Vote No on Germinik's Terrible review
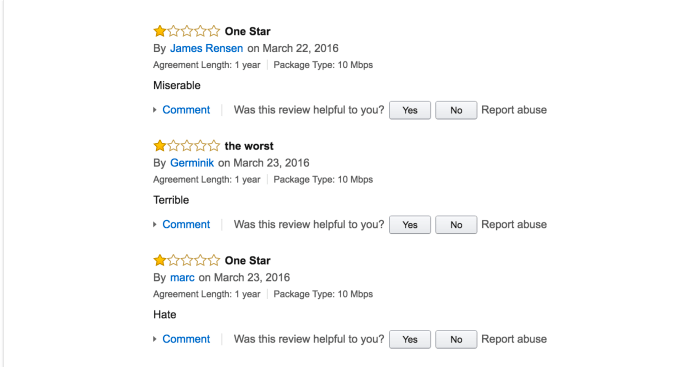The image size is (685, 367). pyautogui.click(x=456, y=225)
